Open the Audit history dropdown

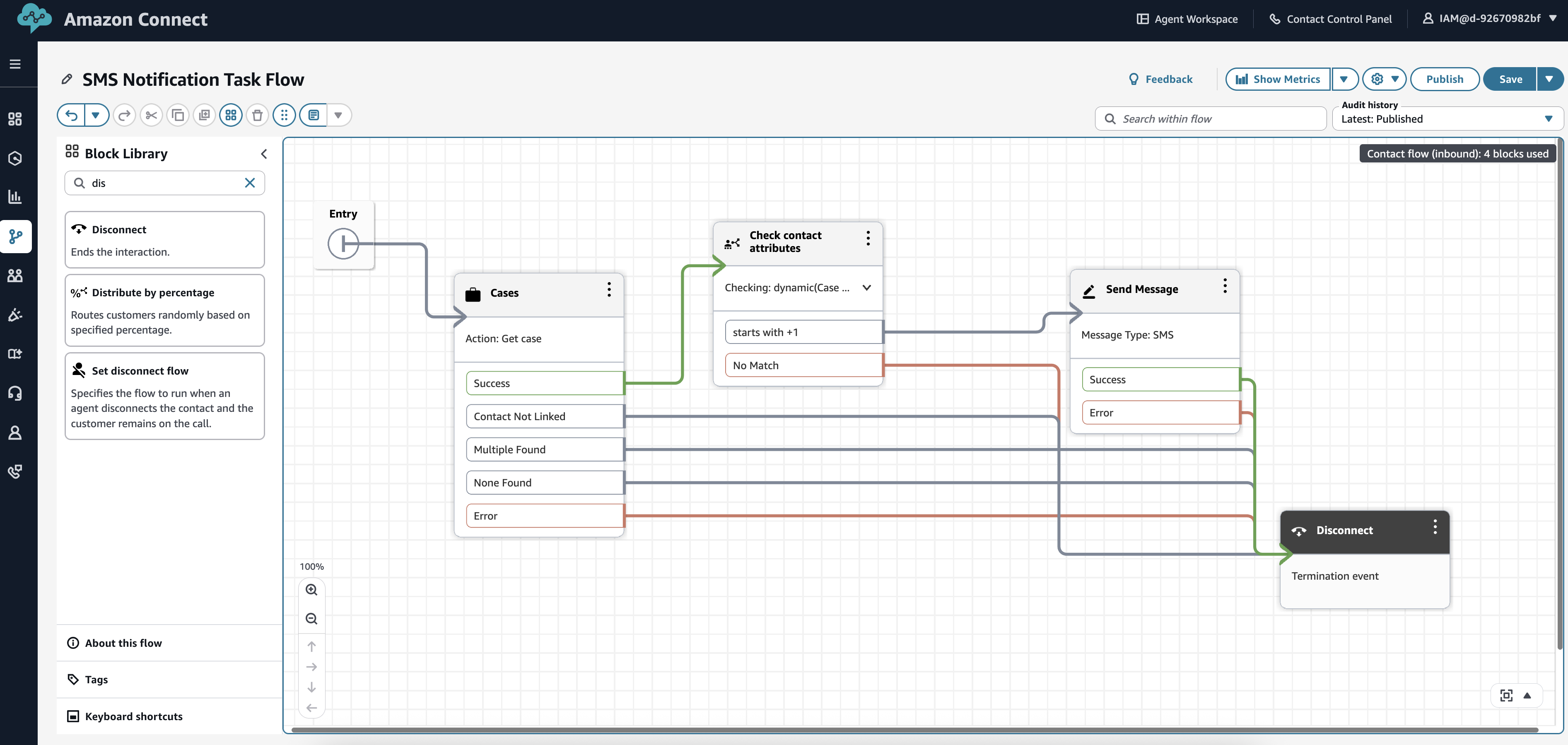pos(1446,119)
